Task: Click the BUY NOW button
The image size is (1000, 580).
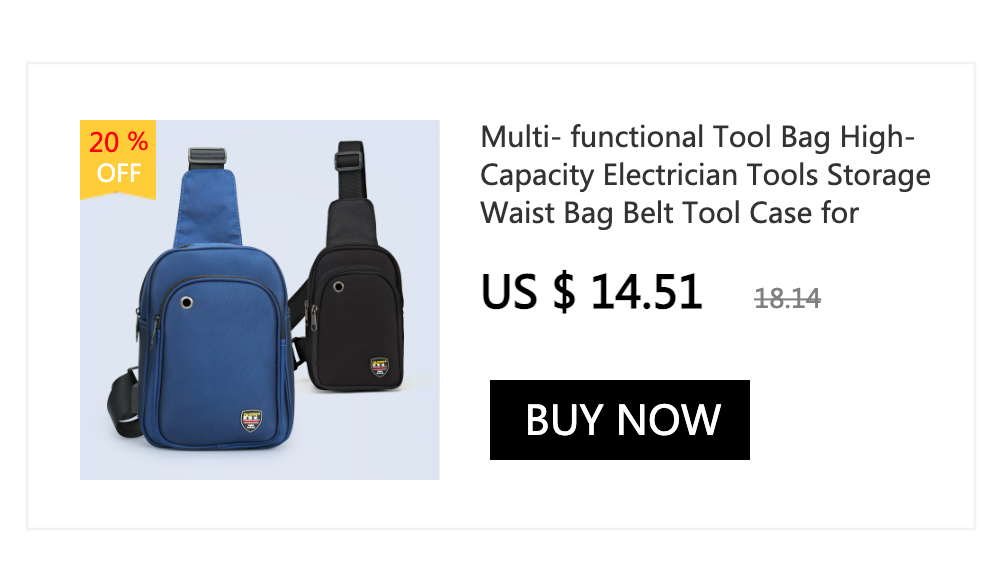Action: click(x=619, y=420)
